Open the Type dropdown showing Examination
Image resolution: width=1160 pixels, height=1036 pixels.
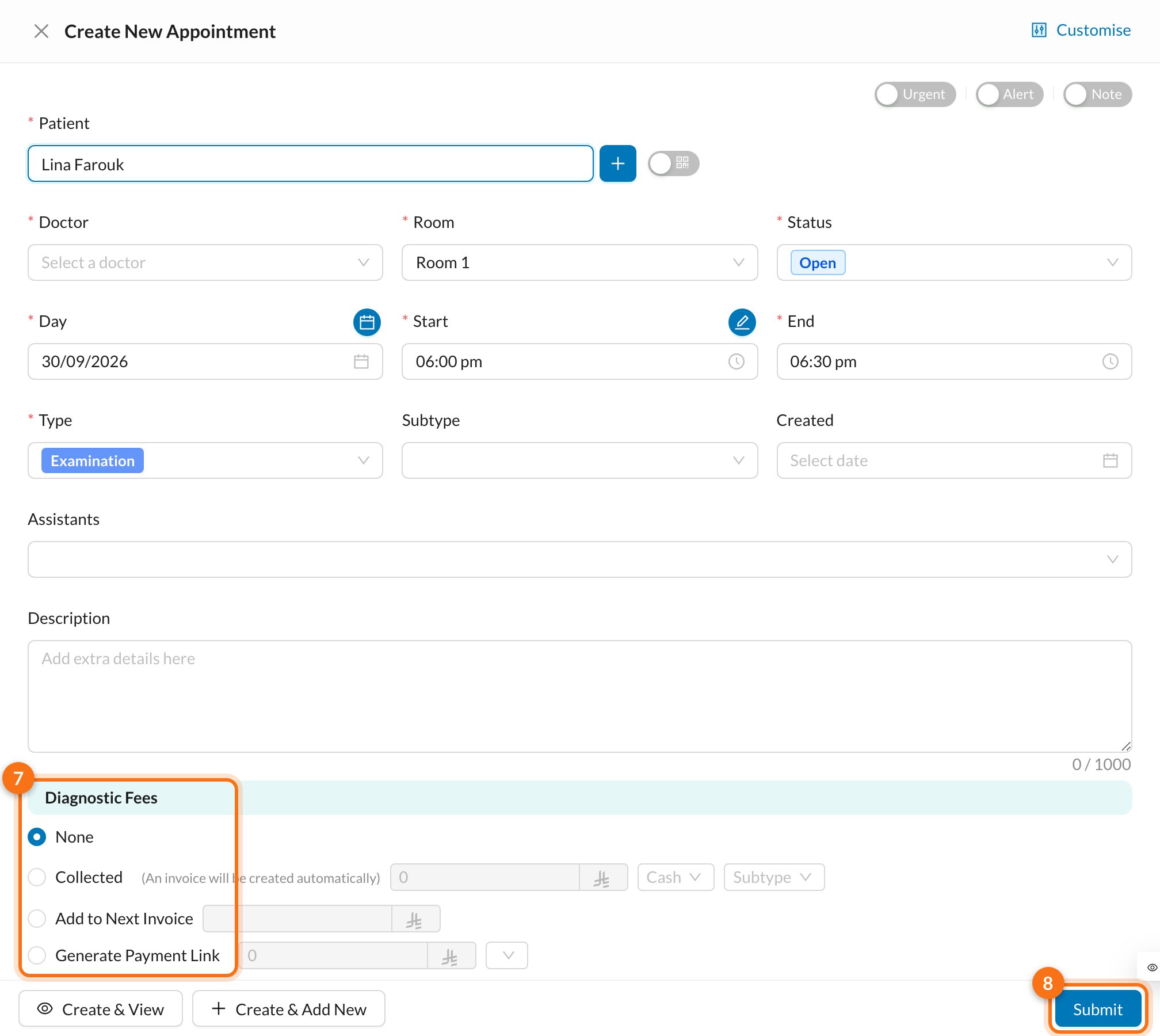[x=205, y=460]
